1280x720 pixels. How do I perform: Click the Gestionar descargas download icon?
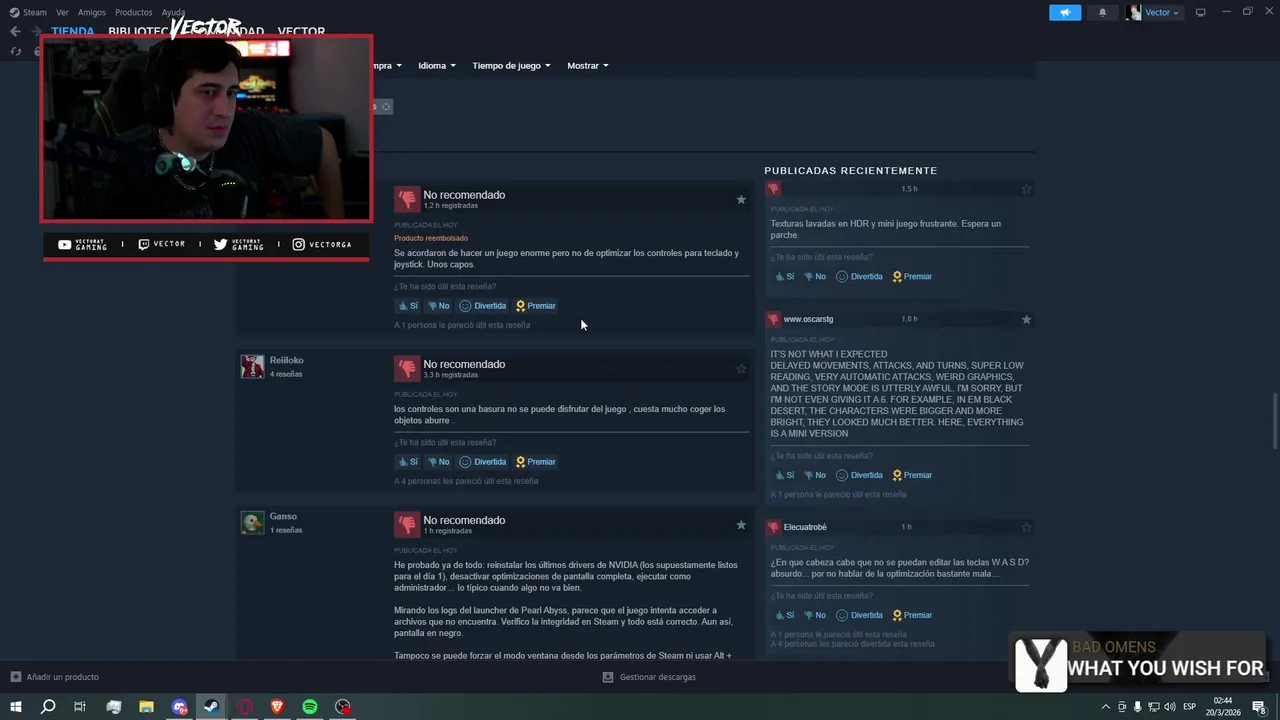pos(607,677)
